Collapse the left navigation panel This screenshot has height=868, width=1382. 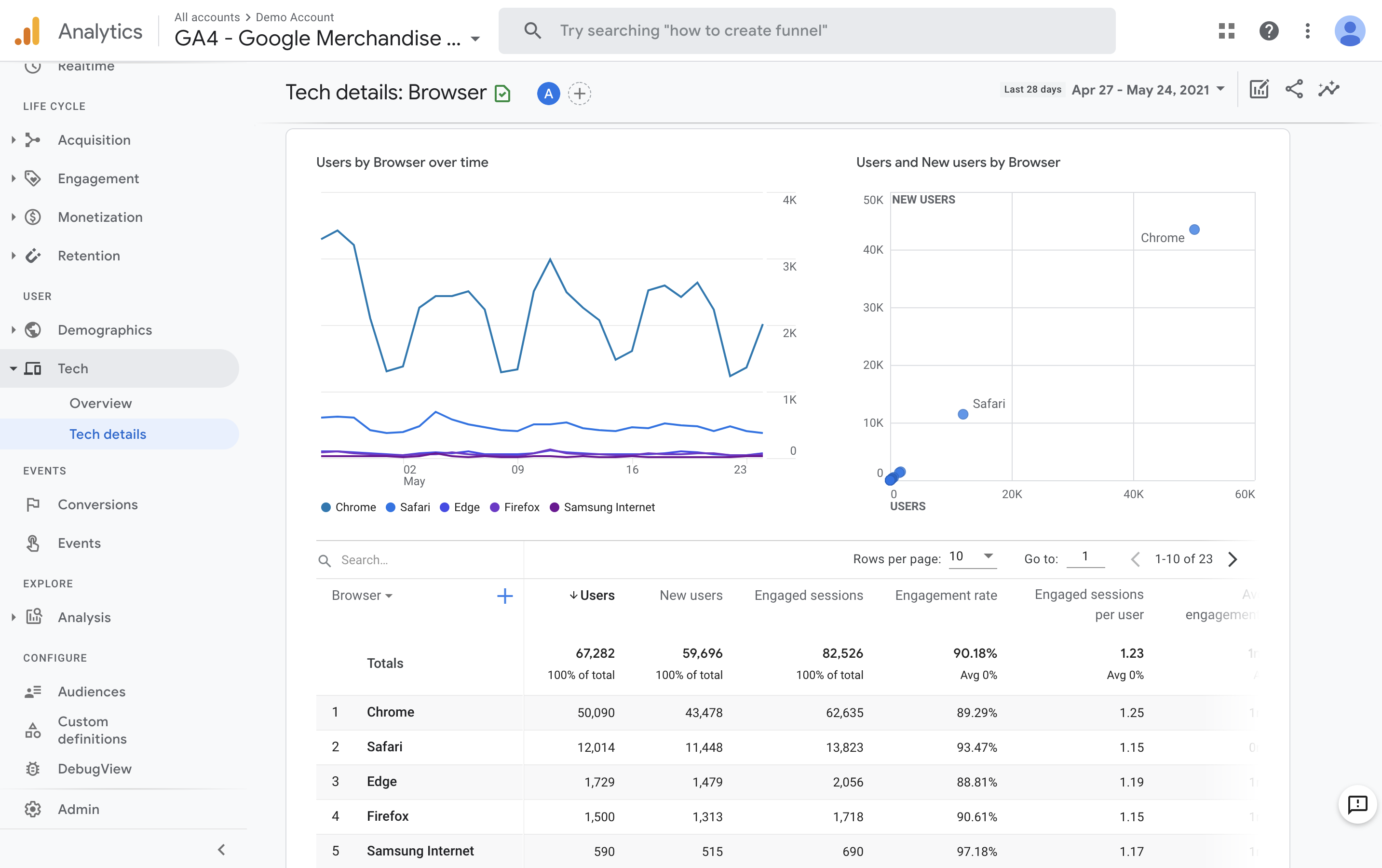coord(221,850)
